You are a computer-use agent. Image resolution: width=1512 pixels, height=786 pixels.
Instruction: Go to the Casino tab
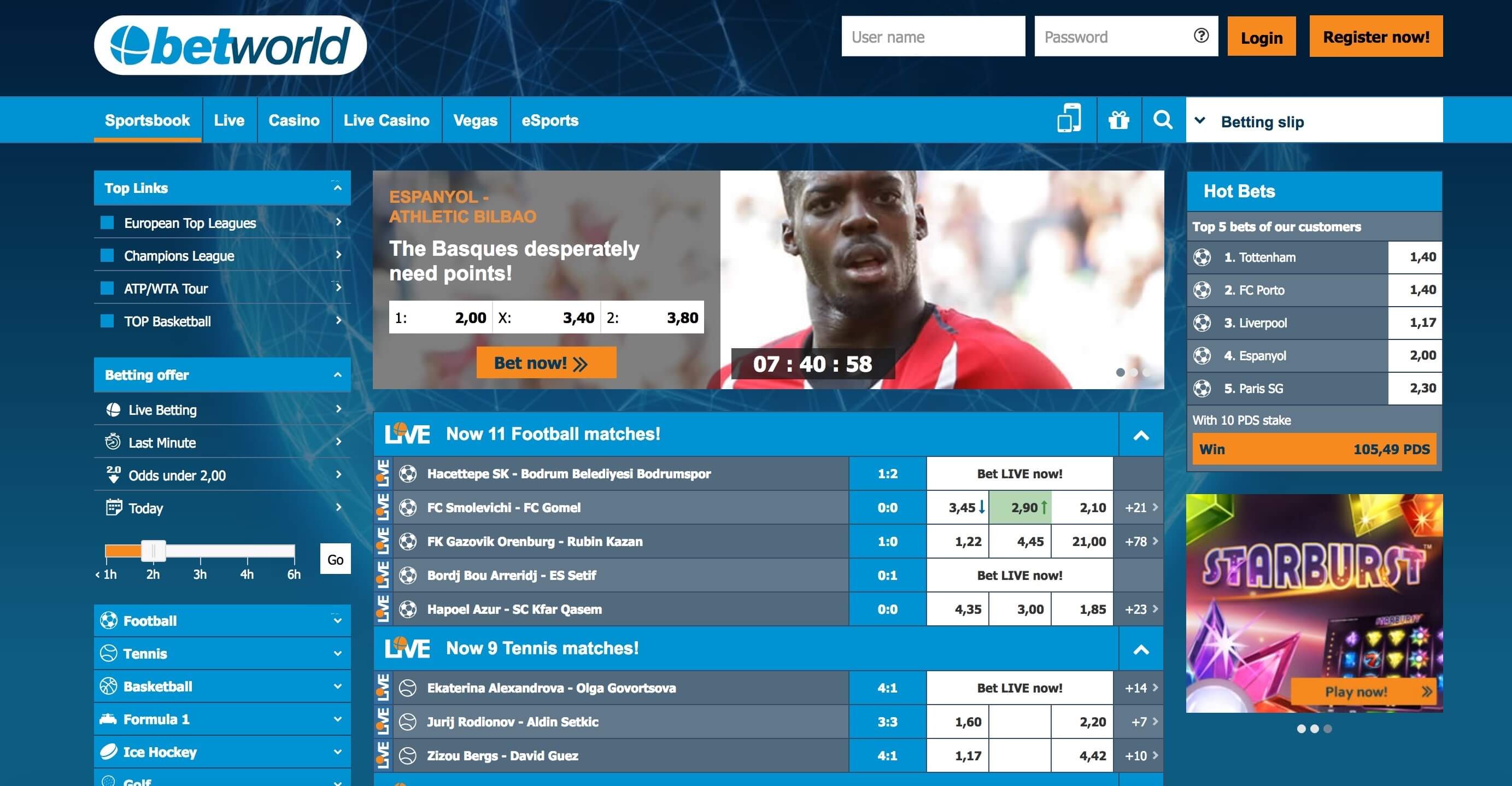(x=294, y=120)
